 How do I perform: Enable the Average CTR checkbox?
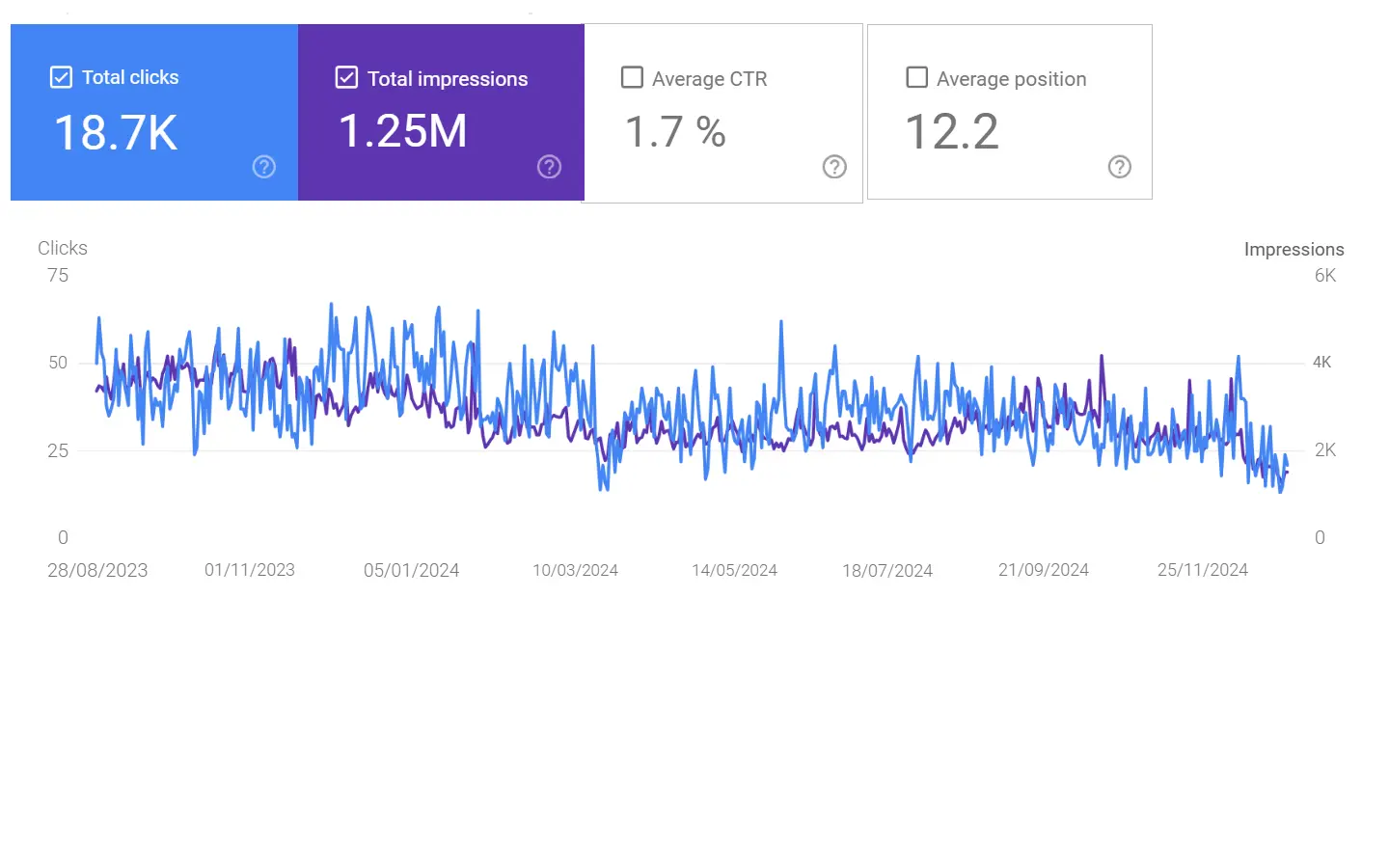tap(632, 77)
